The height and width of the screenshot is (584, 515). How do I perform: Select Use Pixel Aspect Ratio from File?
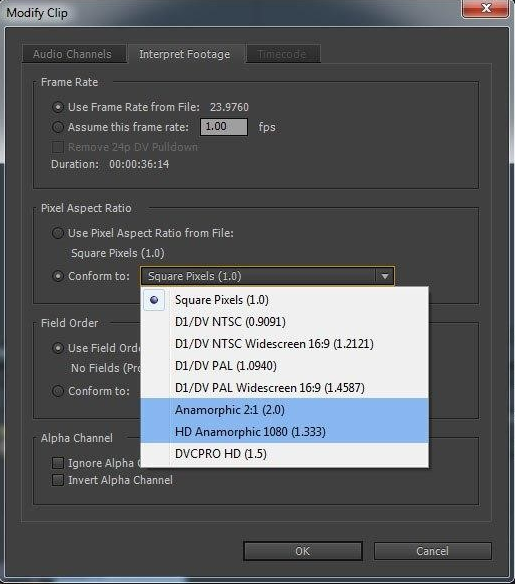point(58,233)
